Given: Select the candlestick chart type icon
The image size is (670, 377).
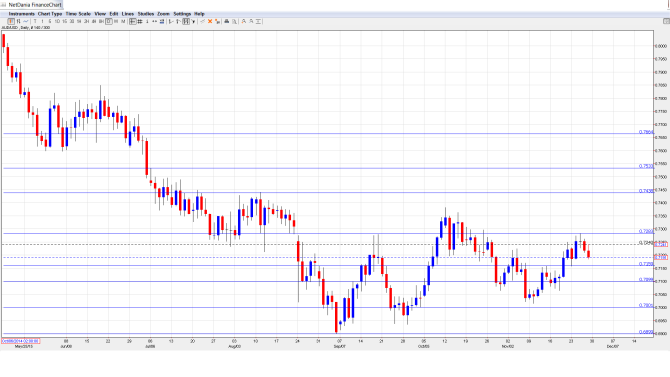Looking at the screenshot, I should 11,21.
